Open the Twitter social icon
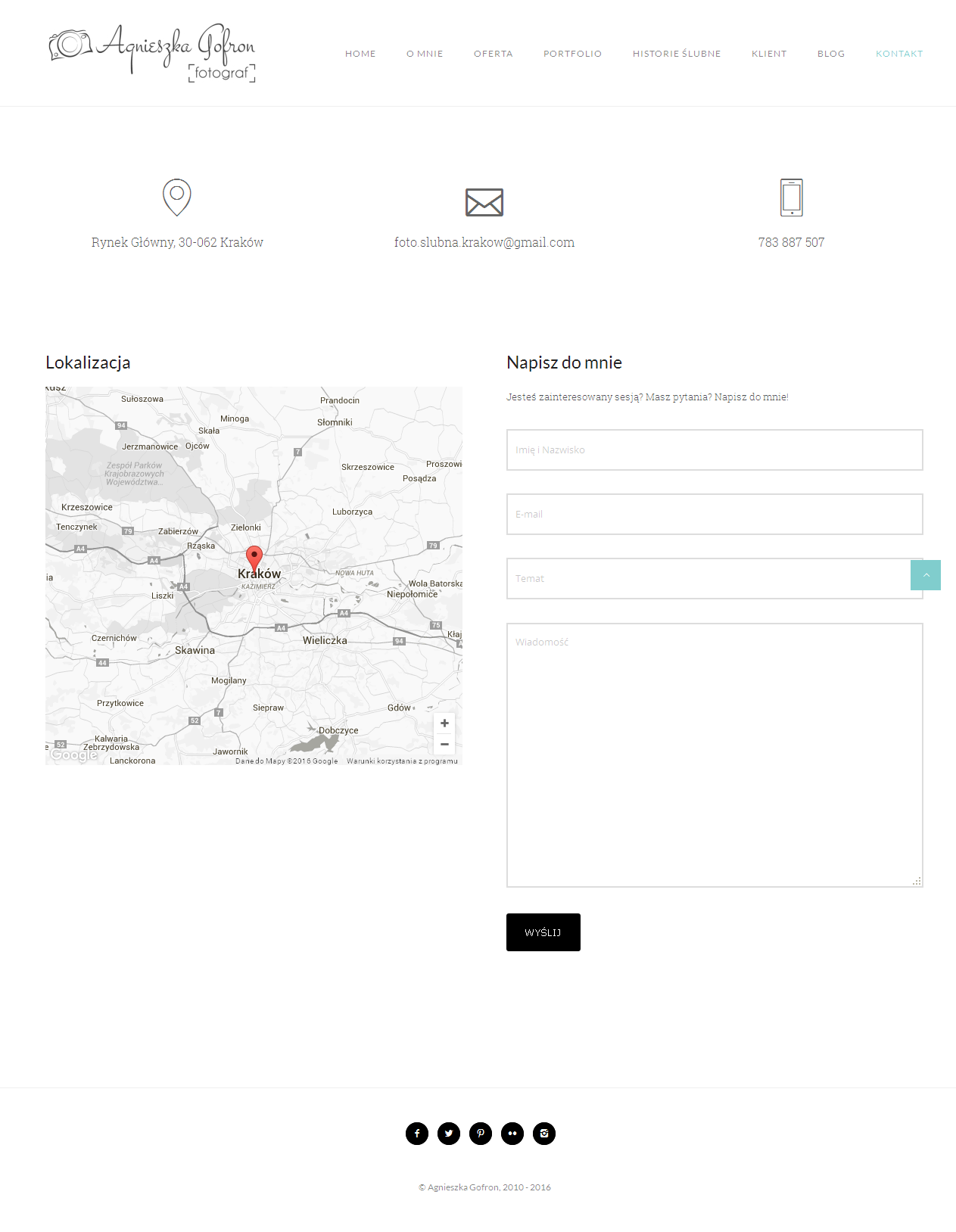 point(449,1134)
